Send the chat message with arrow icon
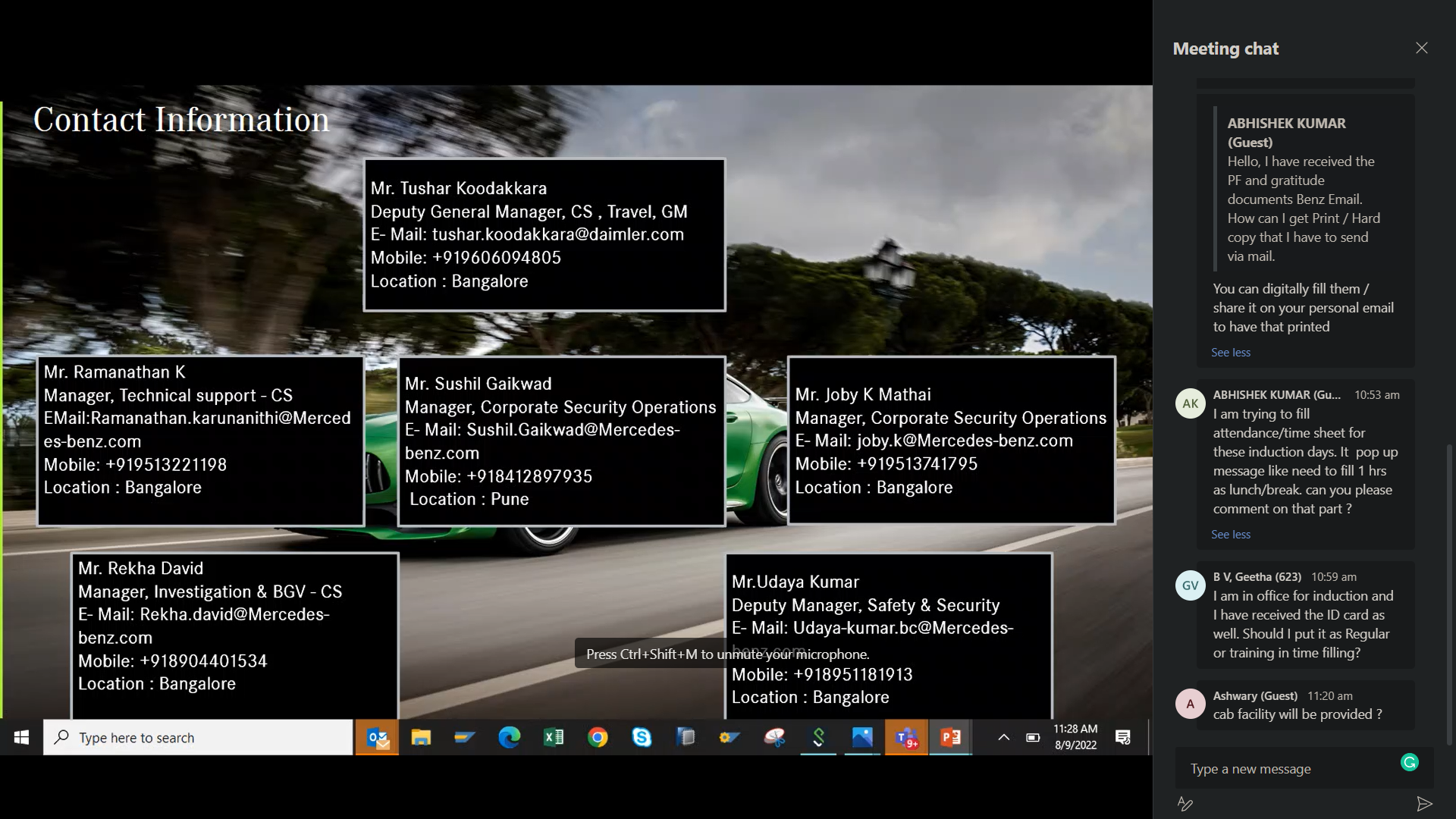The height and width of the screenshot is (819, 1456). (1424, 804)
